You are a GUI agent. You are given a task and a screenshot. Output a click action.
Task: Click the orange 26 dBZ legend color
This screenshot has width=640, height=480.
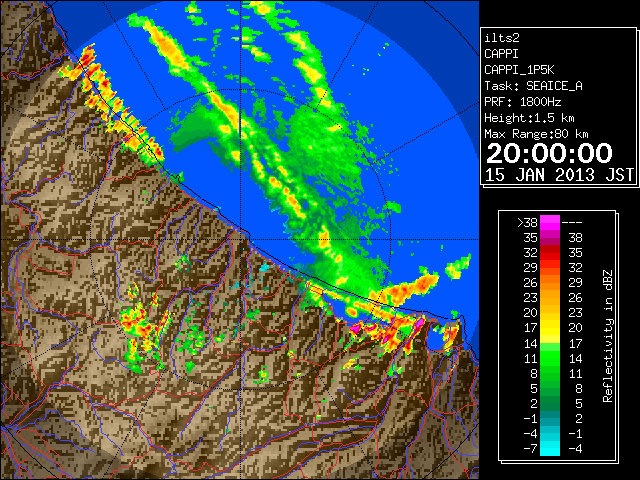pyautogui.click(x=550, y=283)
